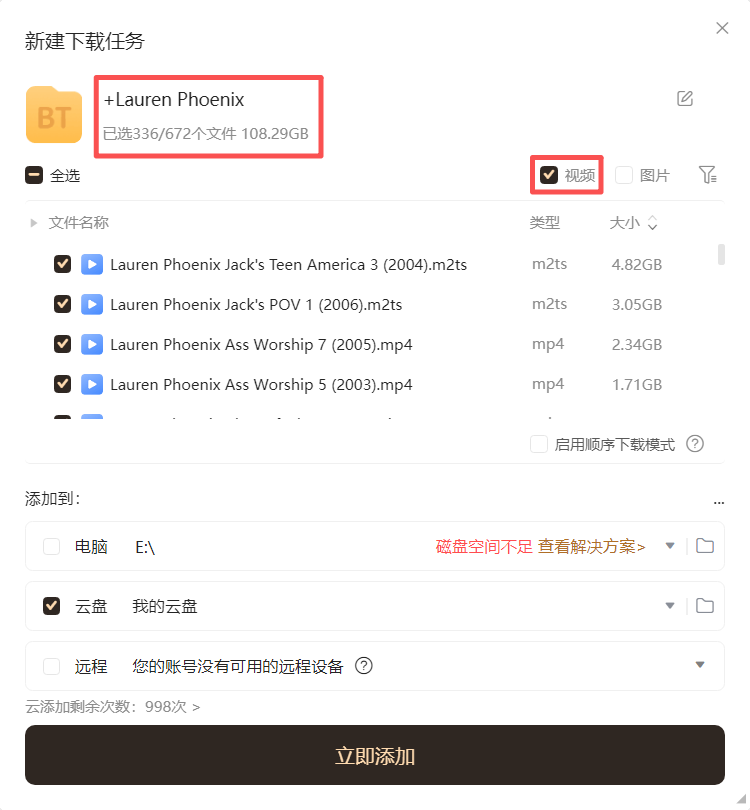Click the help icon next to remote device message

coord(364,666)
